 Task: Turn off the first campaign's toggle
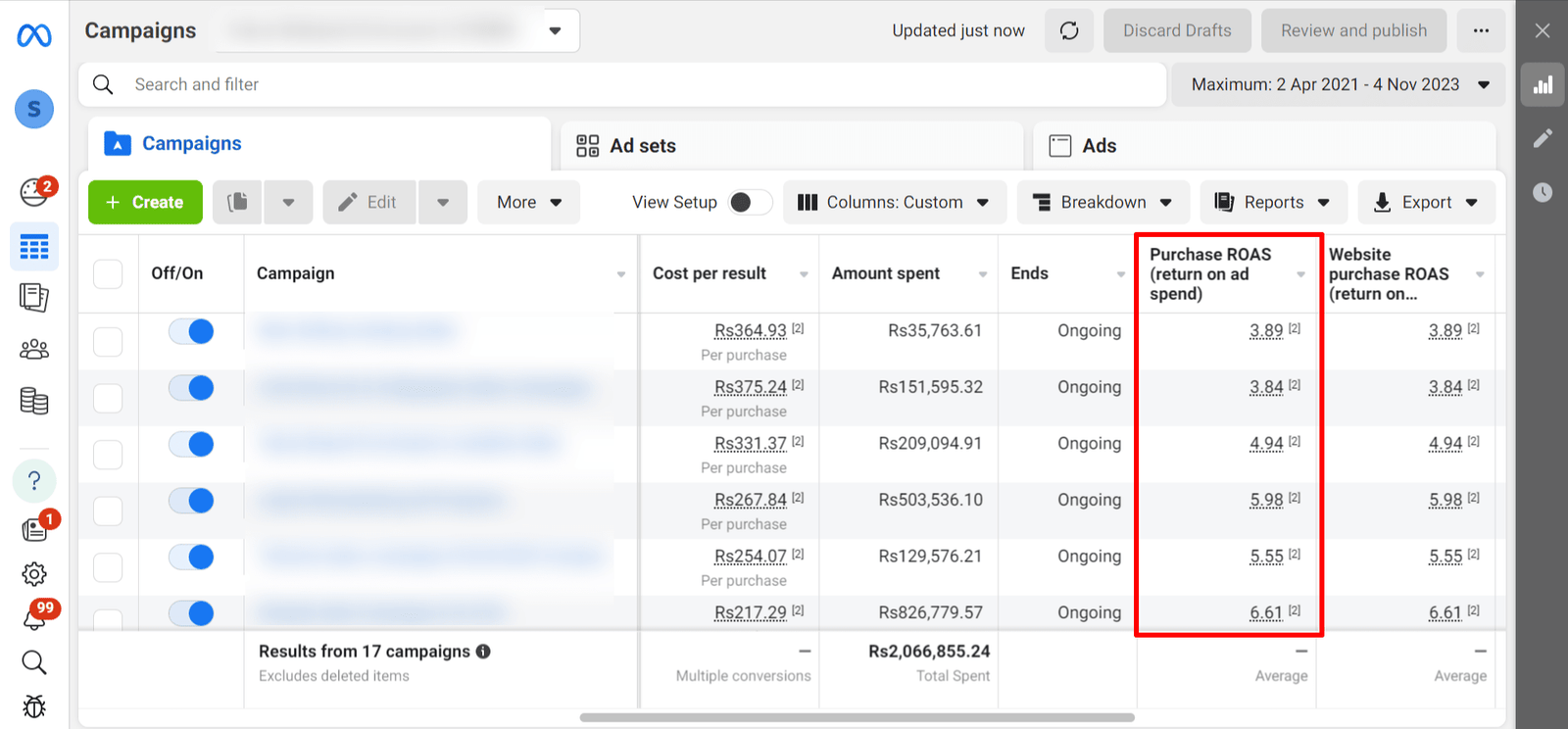191,331
